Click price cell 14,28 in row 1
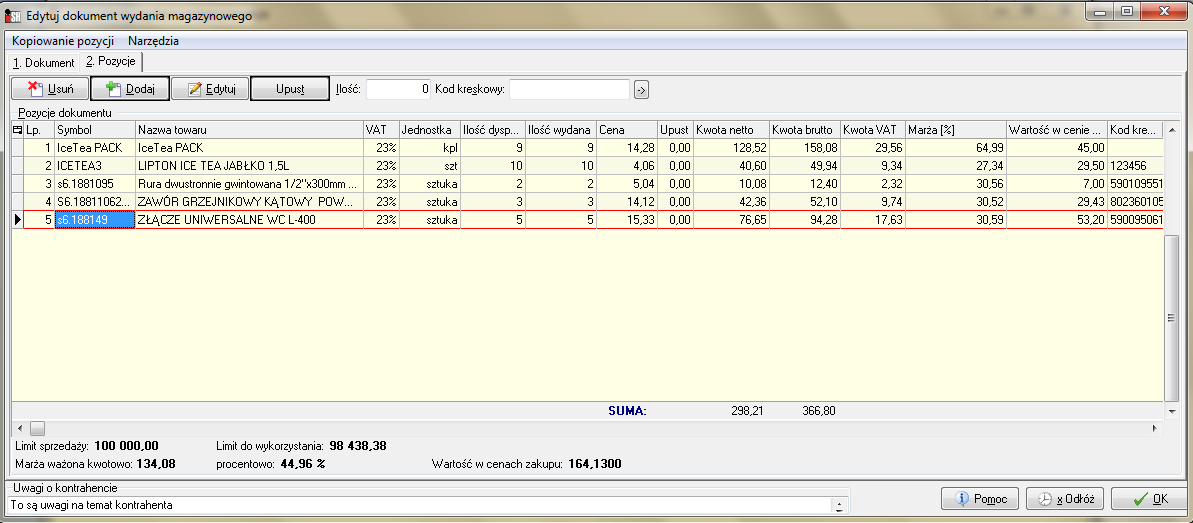This screenshot has height=523, width=1193. click(x=627, y=147)
